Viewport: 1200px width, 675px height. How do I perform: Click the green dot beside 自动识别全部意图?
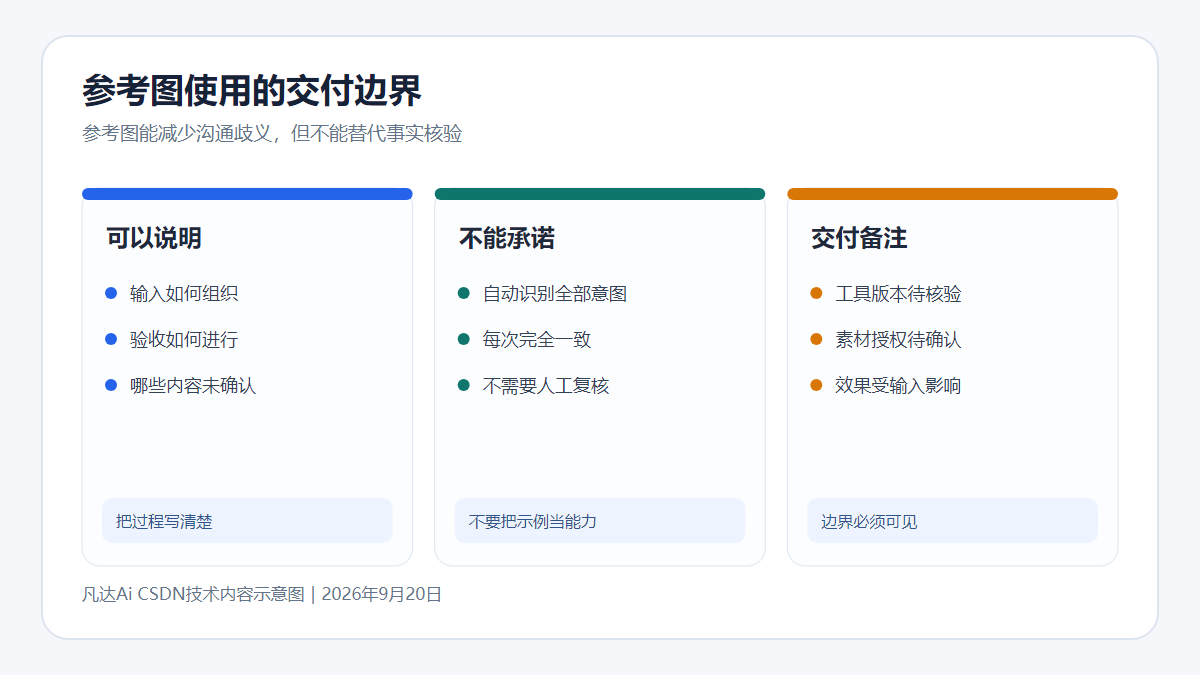click(x=464, y=293)
